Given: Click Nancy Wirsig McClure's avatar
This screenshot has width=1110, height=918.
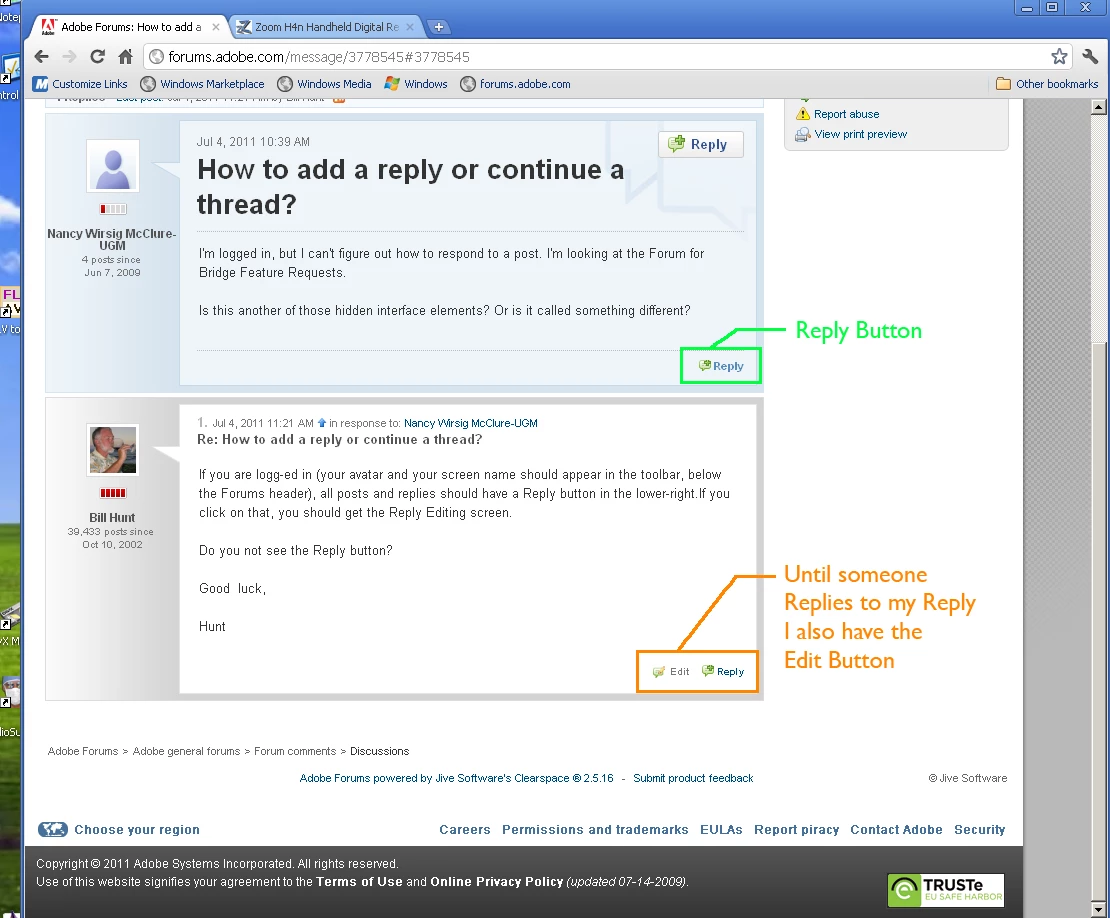Looking at the screenshot, I should tap(113, 166).
